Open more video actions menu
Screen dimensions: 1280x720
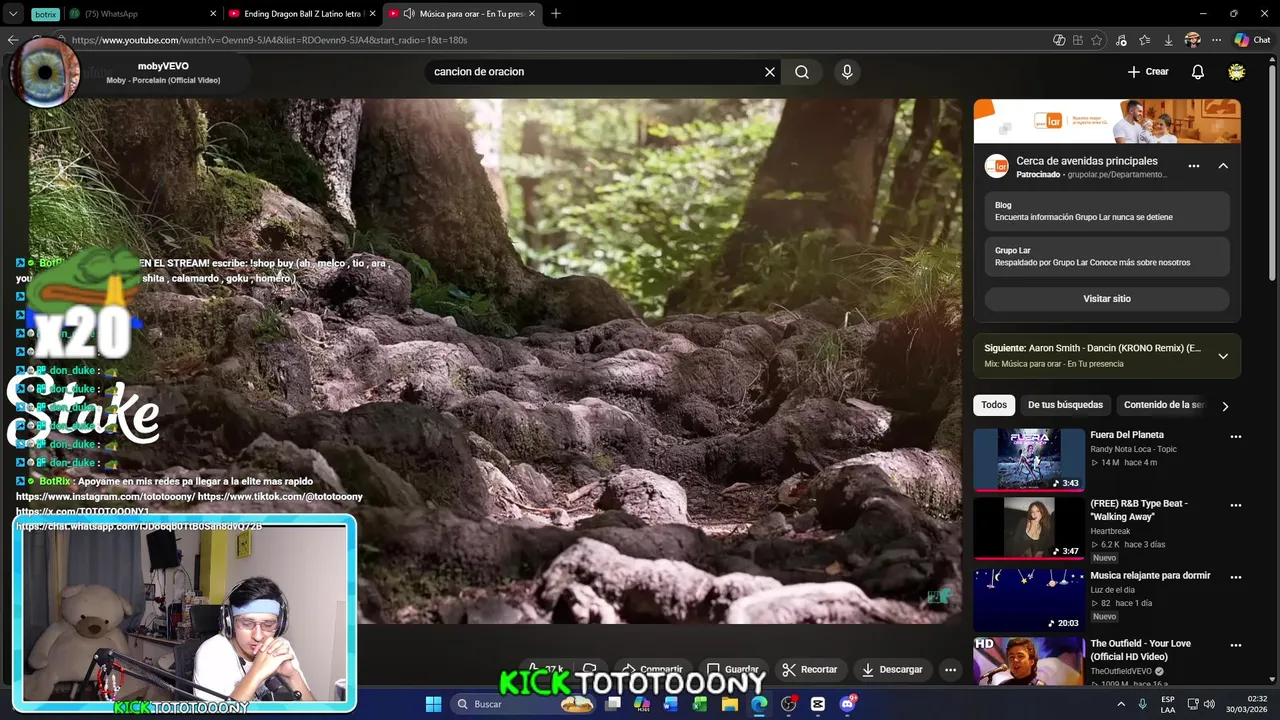tap(951, 669)
